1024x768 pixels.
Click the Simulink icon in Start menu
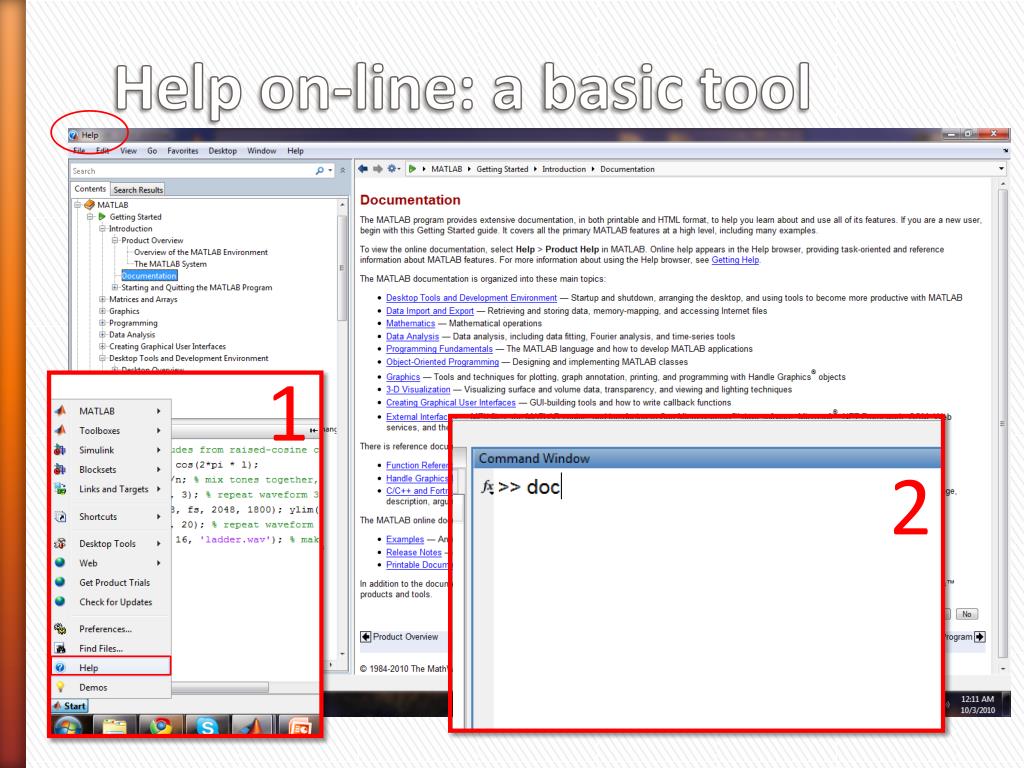click(x=60, y=450)
